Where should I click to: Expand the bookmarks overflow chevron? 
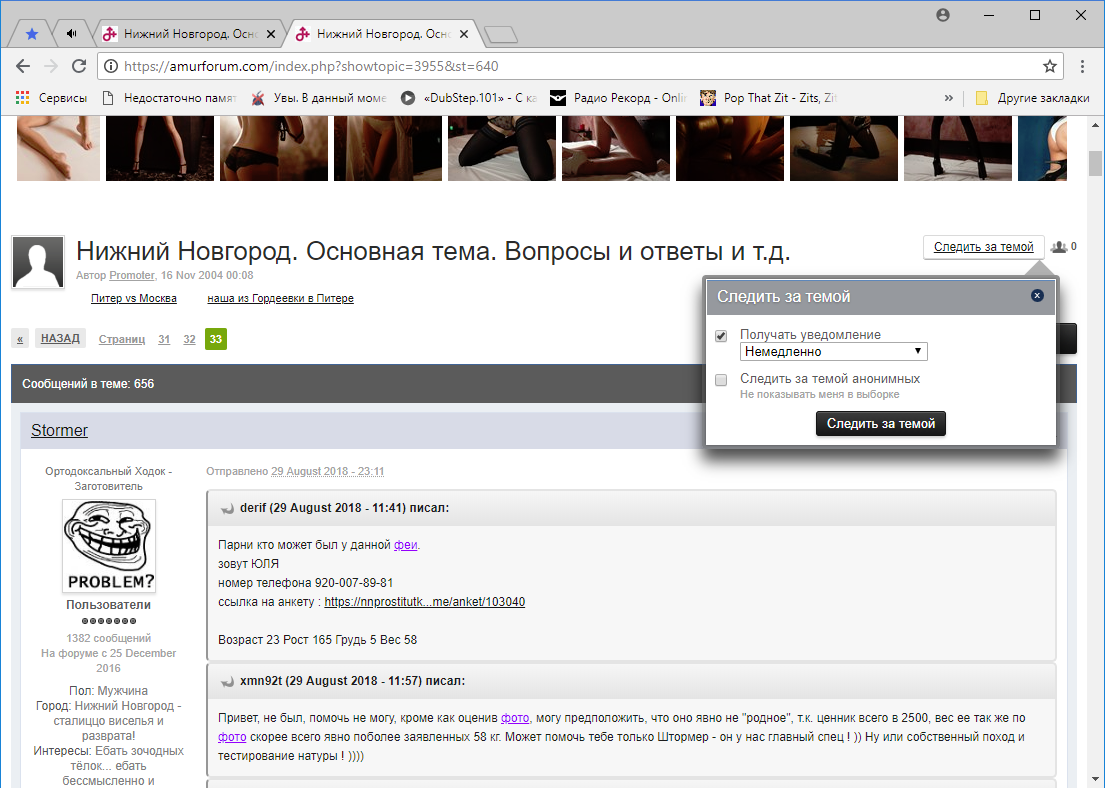948,98
